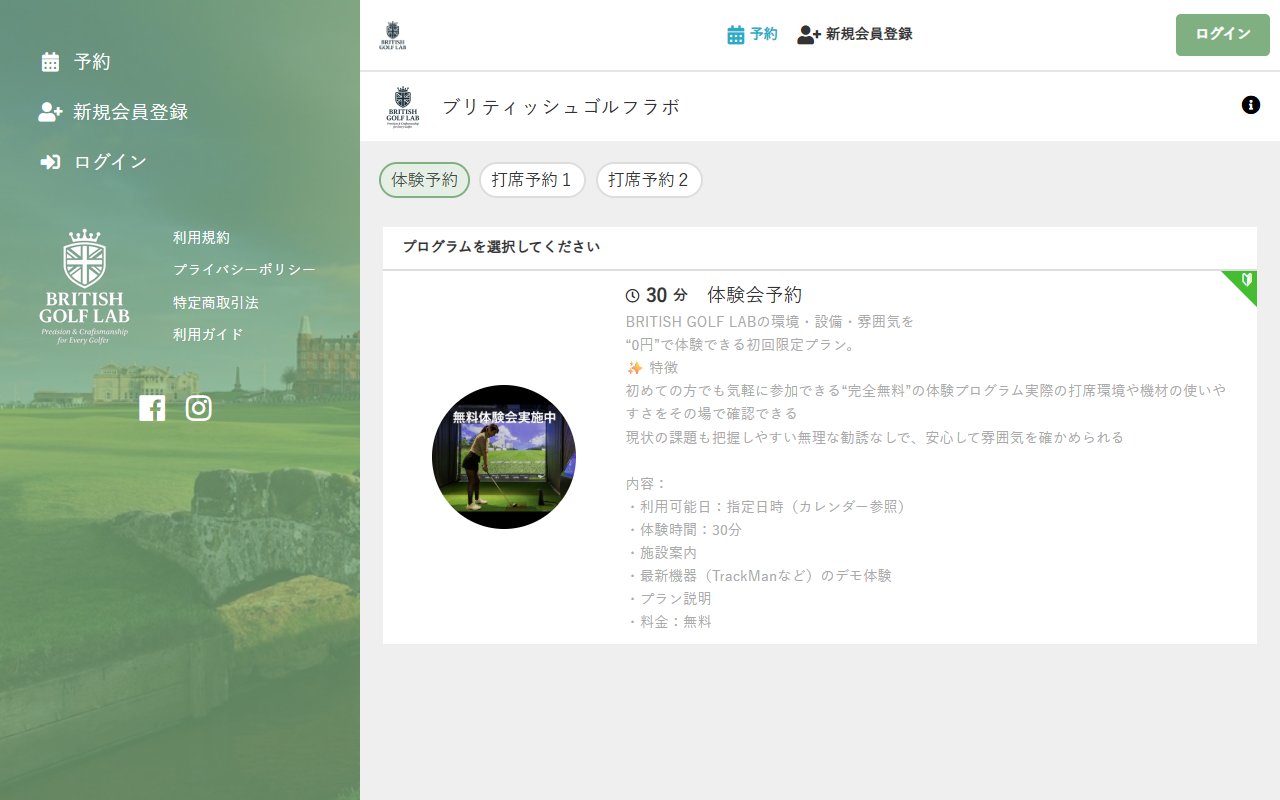Click the calendar icon in the top navigation

pos(736,35)
